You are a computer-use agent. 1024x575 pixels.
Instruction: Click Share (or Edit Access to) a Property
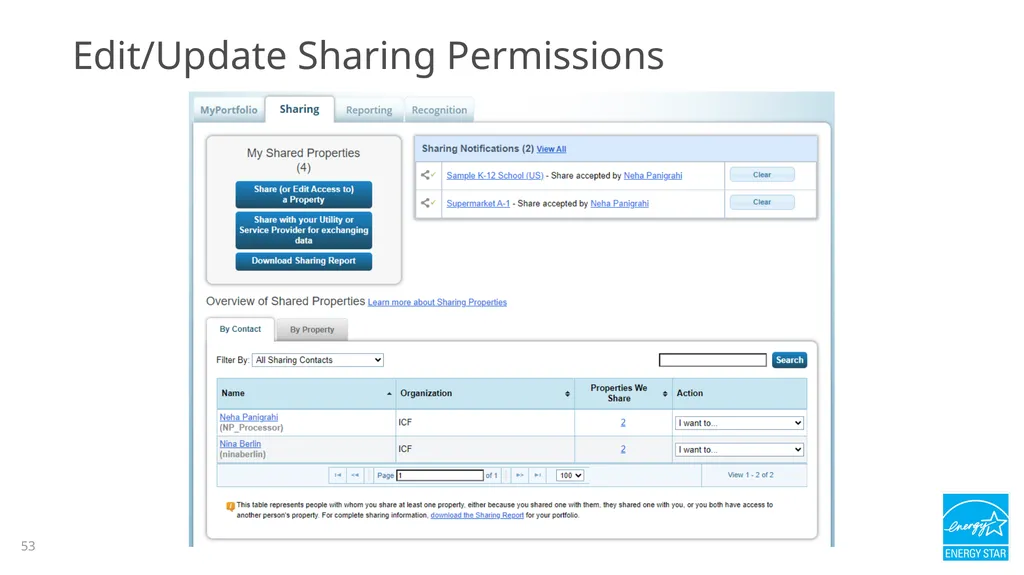click(x=304, y=194)
